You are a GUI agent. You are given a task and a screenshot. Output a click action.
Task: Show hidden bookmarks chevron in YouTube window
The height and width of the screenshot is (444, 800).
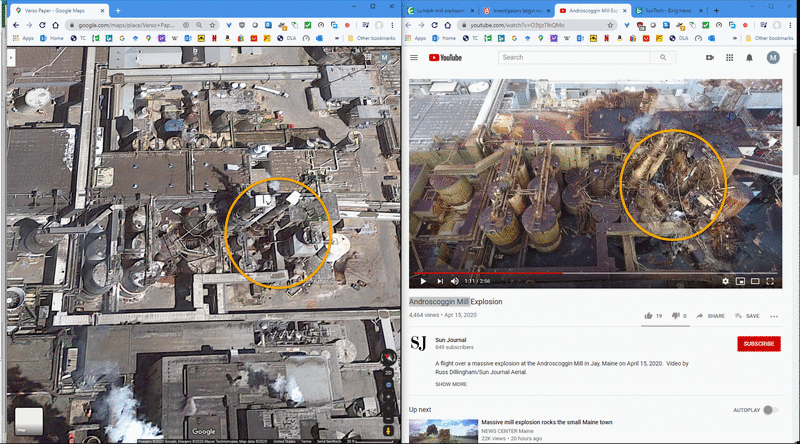pyautogui.click(x=734, y=38)
